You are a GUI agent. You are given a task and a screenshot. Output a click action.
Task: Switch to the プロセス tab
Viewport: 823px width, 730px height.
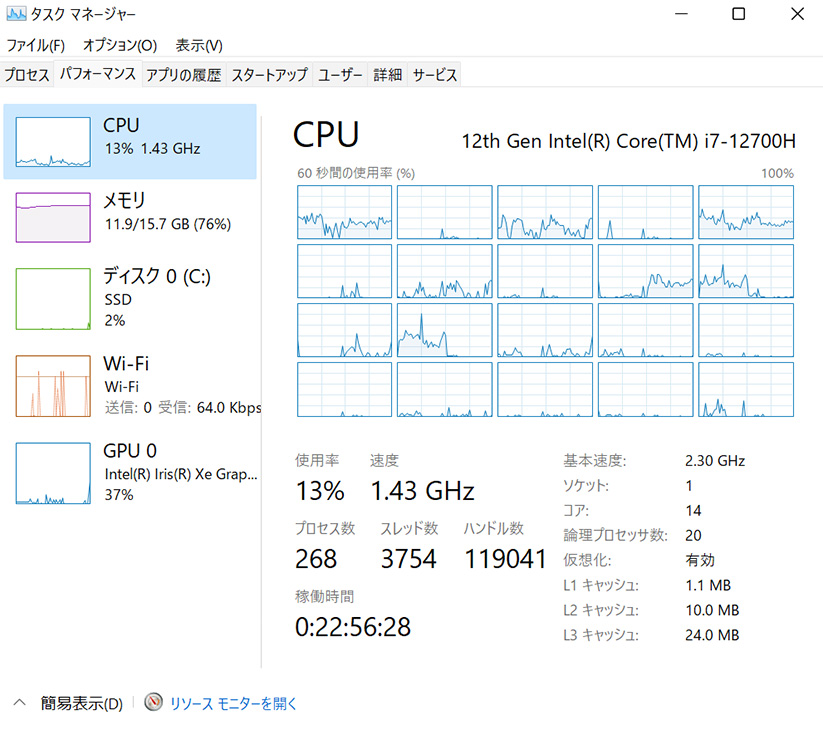pyautogui.click(x=26, y=75)
